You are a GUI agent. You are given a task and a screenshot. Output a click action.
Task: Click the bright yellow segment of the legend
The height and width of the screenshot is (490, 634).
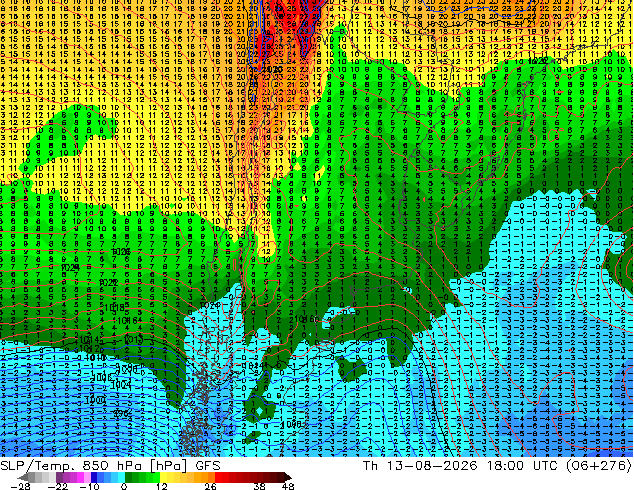(163, 477)
